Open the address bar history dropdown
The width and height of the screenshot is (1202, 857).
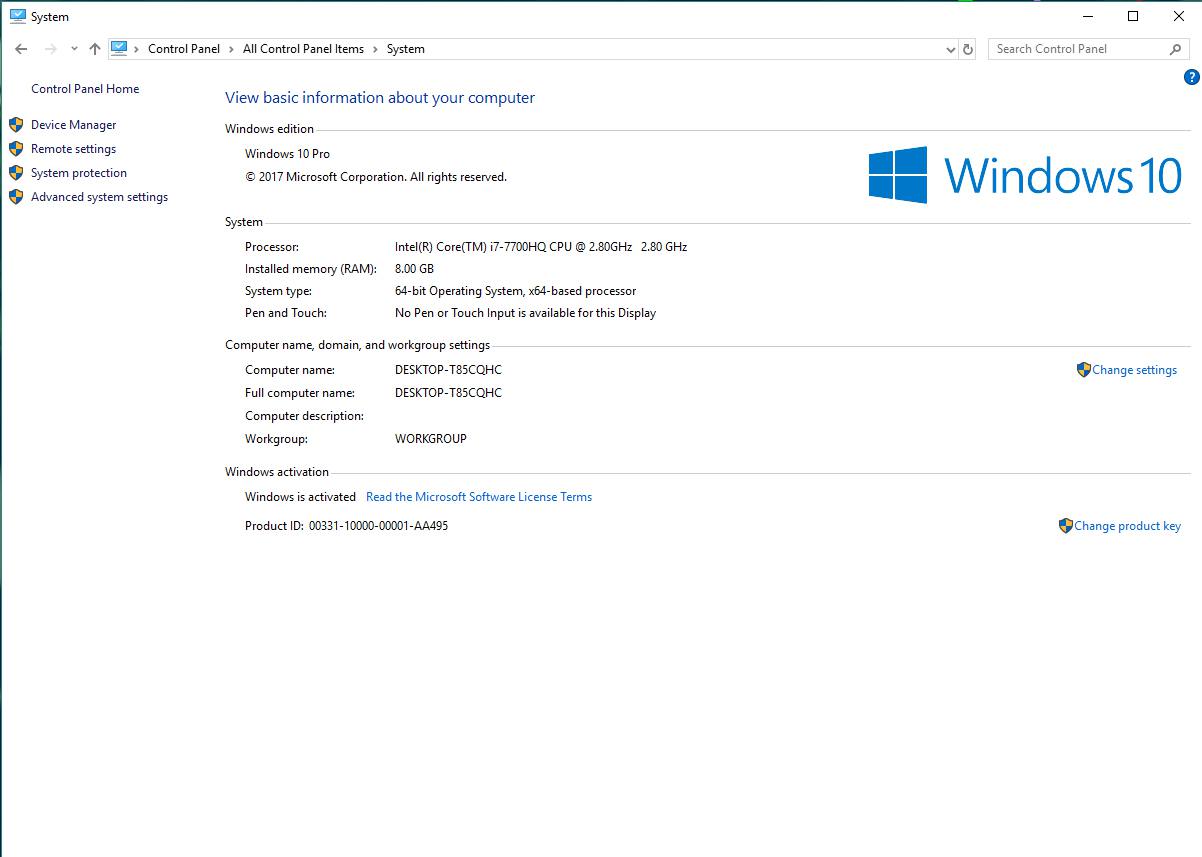click(950, 49)
